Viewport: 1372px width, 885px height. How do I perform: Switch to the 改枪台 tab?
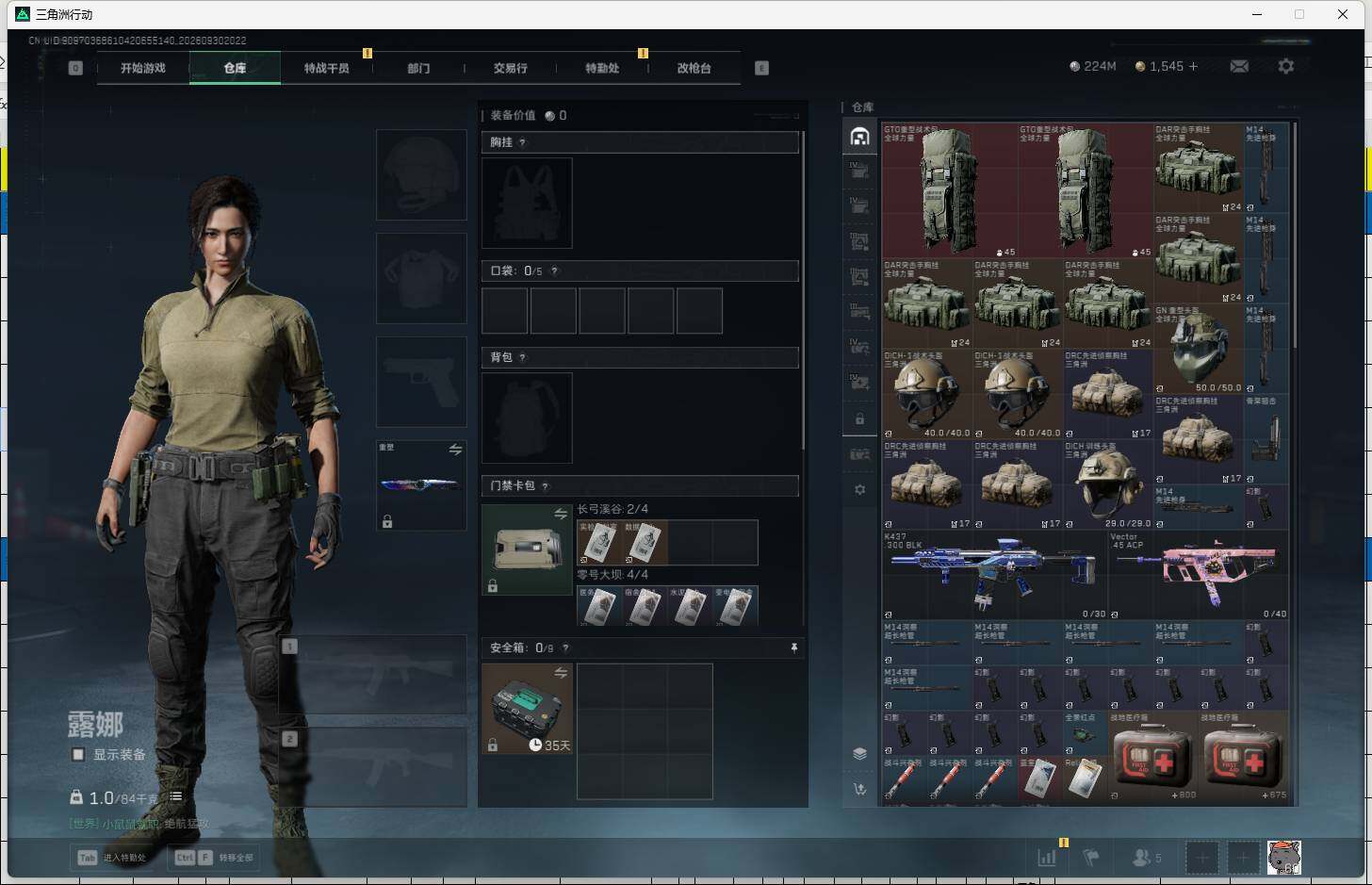(x=694, y=68)
